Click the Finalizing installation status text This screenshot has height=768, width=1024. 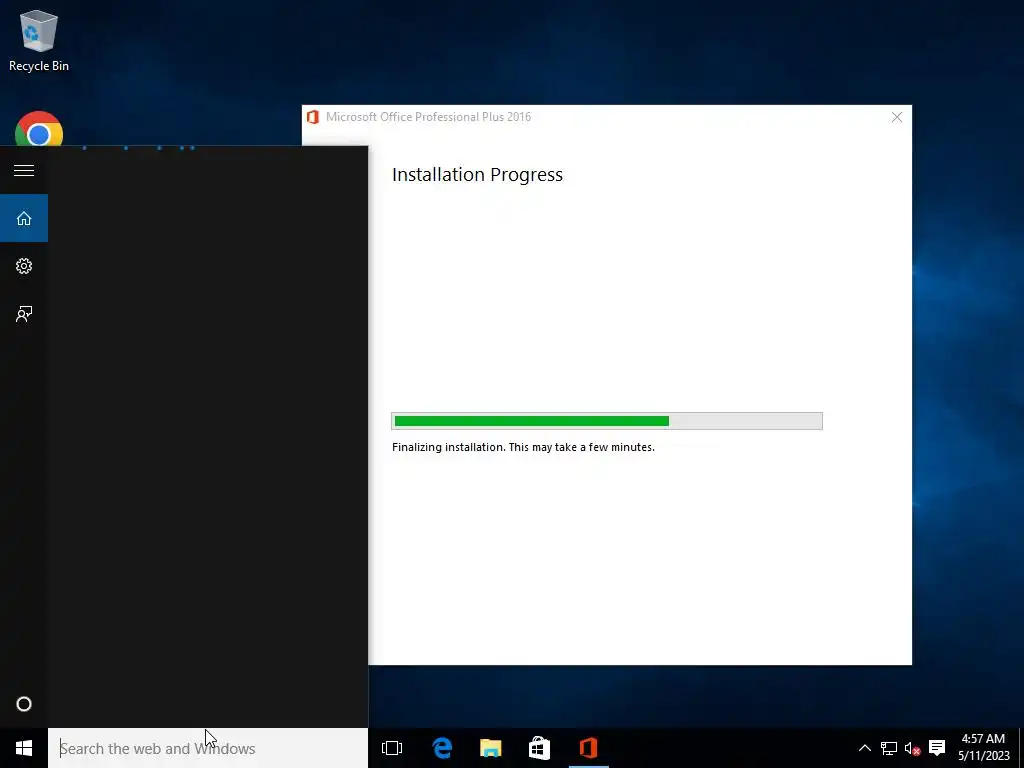pos(523,447)
